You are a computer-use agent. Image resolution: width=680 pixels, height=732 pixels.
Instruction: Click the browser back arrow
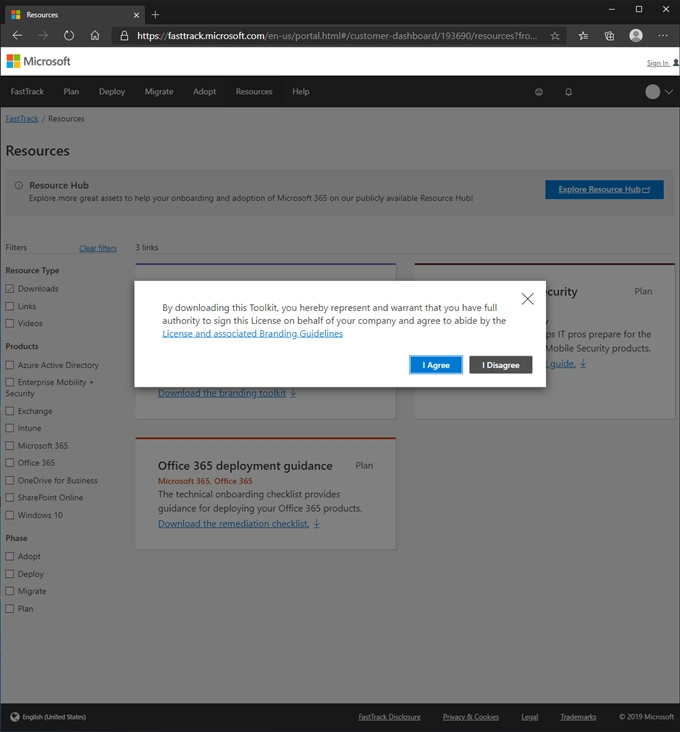tap(17, 35)
